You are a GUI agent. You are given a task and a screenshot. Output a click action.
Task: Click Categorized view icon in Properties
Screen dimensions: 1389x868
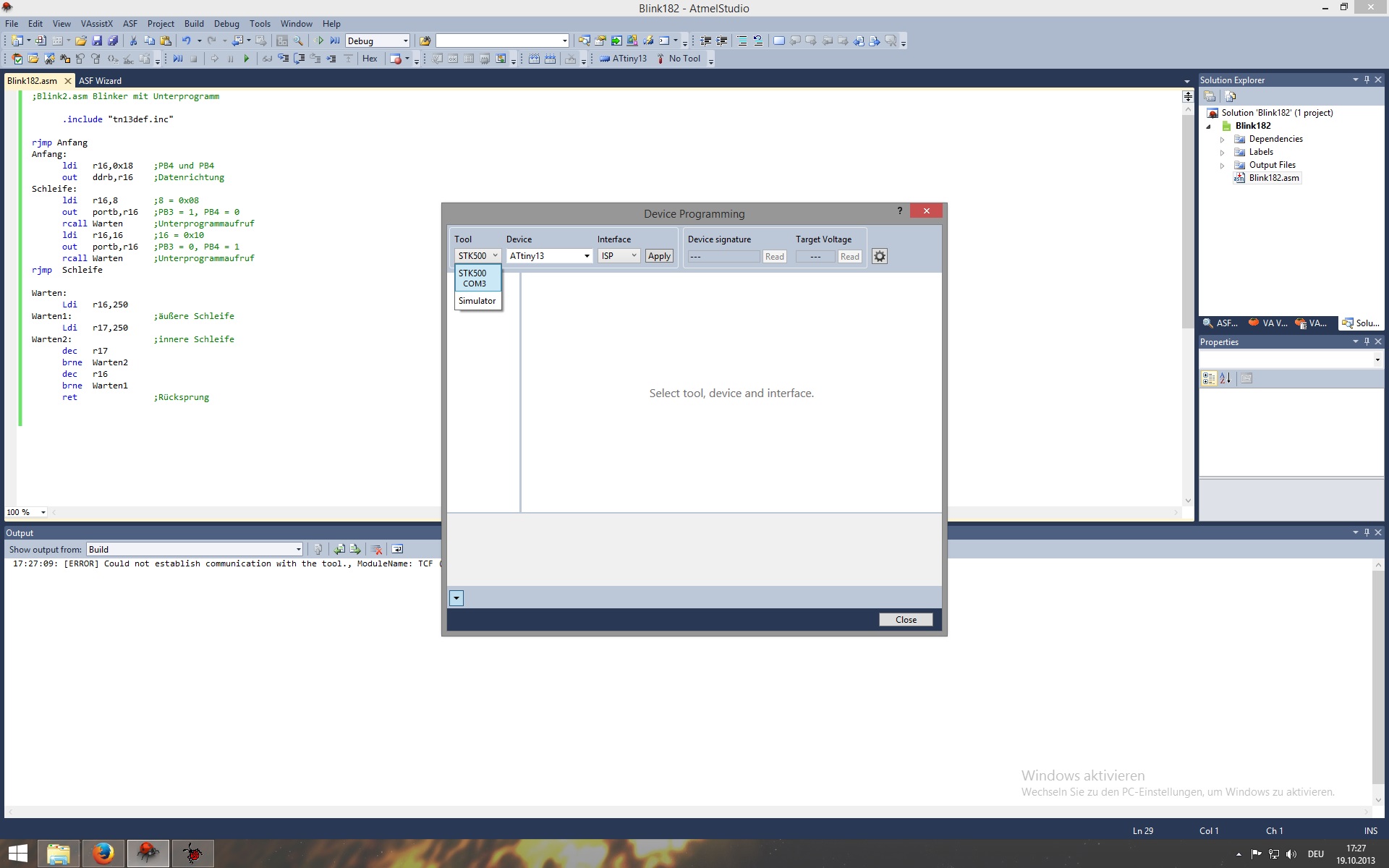1209,378
